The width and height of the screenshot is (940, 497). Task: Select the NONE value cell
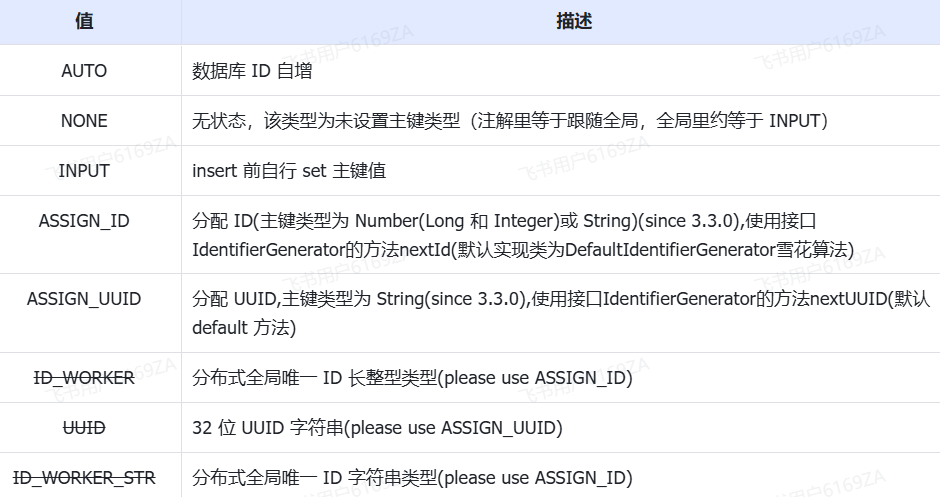click(84, 121)
